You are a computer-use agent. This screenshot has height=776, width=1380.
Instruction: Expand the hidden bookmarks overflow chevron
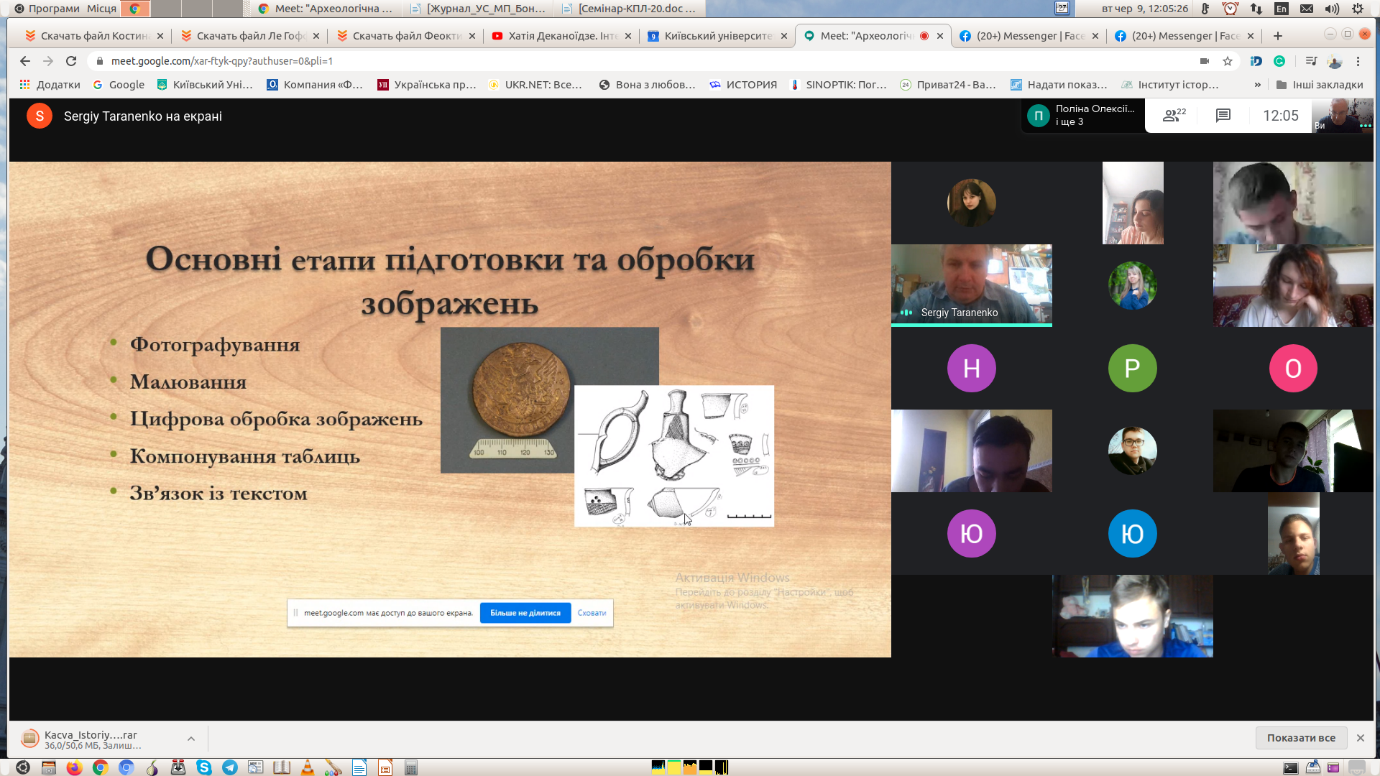(x=1256, y=85)
